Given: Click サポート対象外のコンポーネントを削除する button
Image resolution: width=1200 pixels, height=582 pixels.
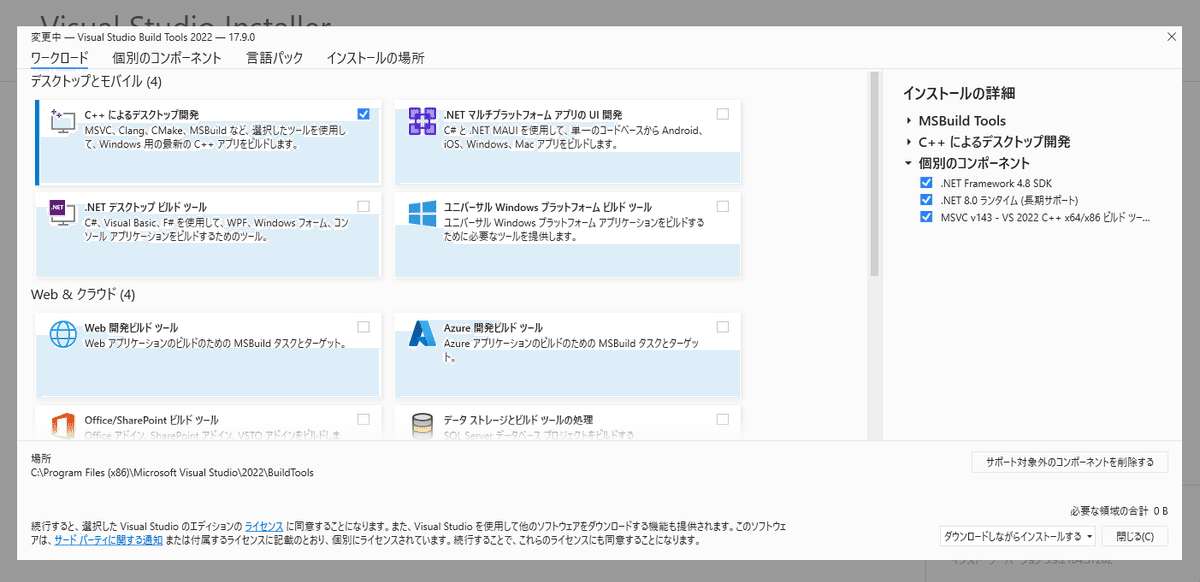Looking at the screenshot, I should click(x=1070, y=462).
